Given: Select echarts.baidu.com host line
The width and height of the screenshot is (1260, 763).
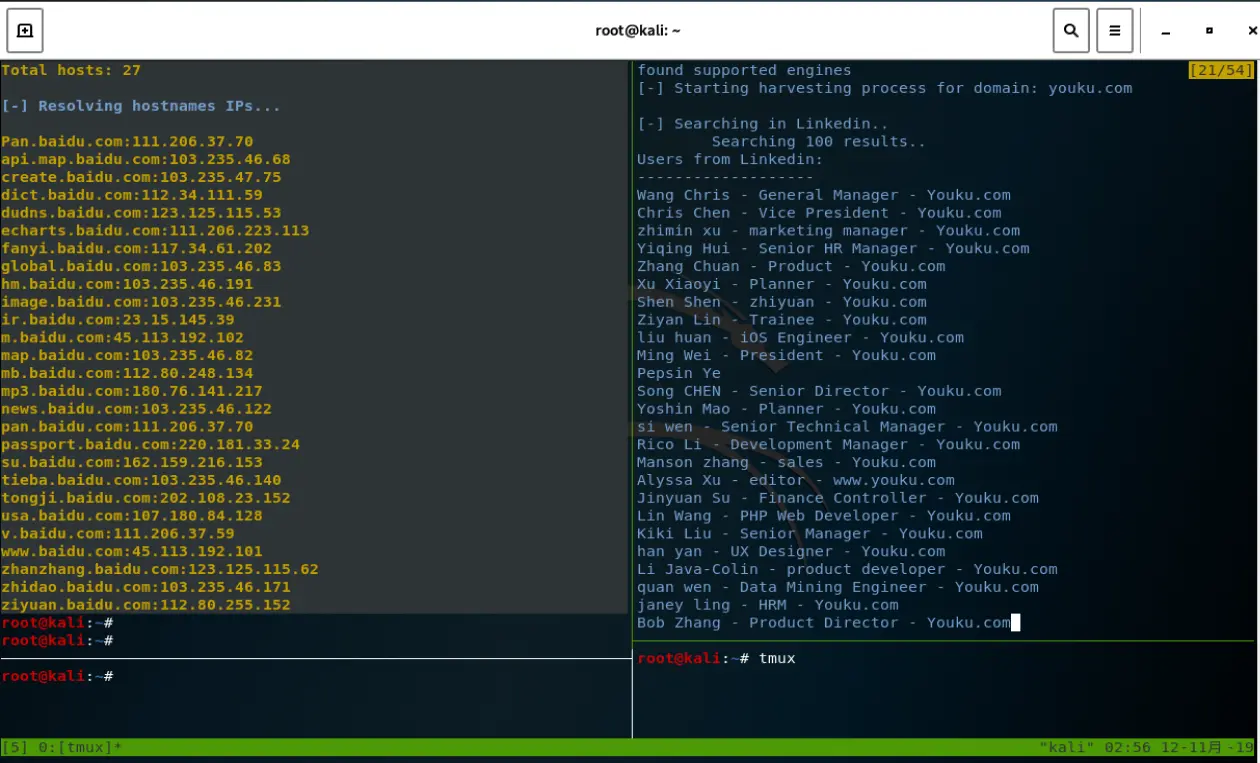Looking at the screenshot, I should pos(155,231).
